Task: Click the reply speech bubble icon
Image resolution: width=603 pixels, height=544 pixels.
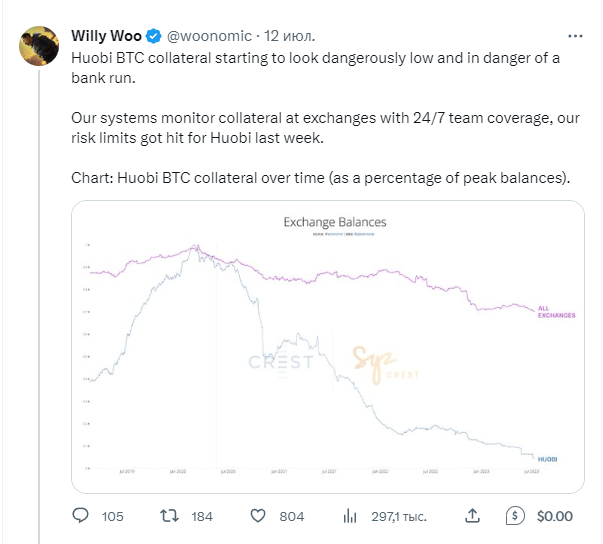Action: (x=82, y=516)
